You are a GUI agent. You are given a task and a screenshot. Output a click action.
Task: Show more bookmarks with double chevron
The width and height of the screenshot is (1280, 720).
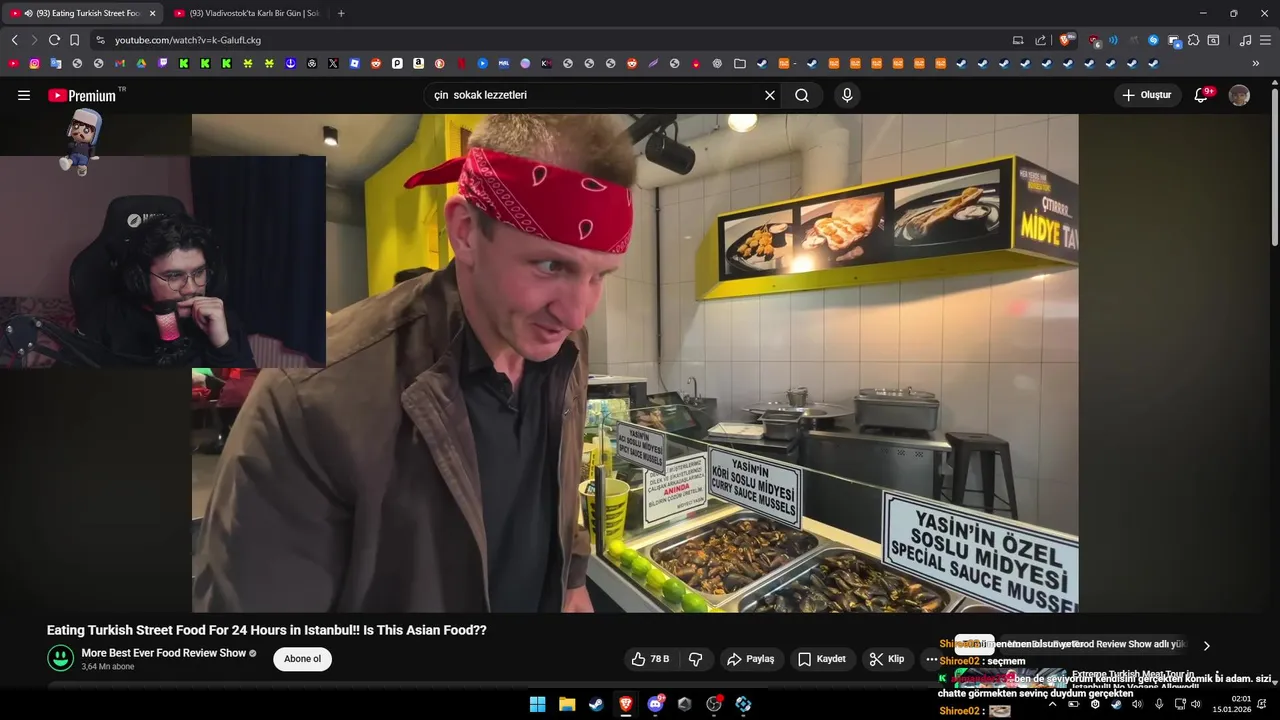tap(1256, 63)
